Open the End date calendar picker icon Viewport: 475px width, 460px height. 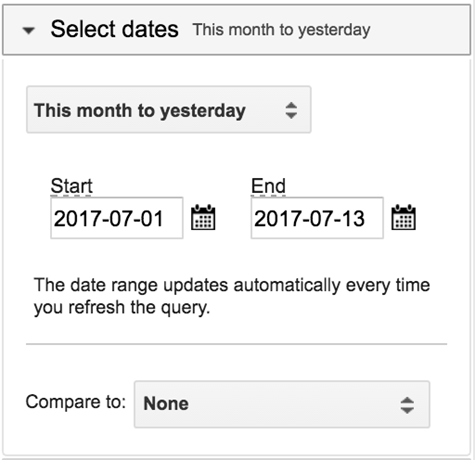tap(403, 217)
